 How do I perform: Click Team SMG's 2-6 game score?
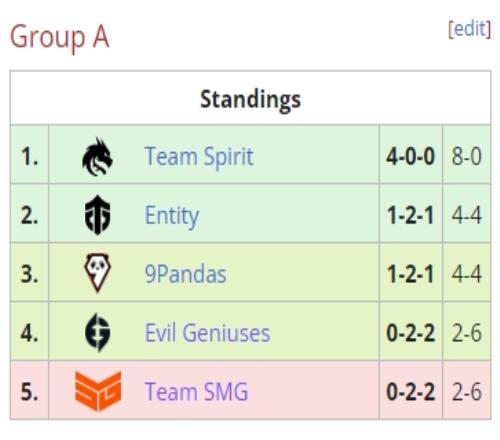[467, 391]
